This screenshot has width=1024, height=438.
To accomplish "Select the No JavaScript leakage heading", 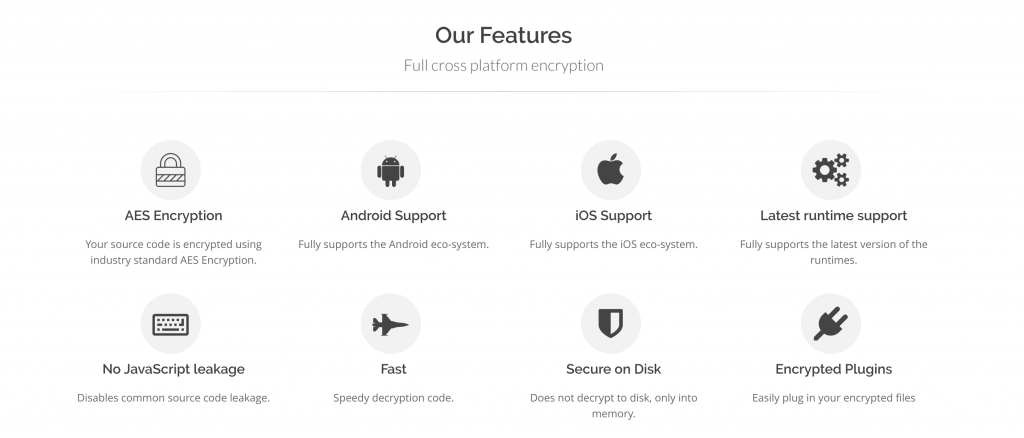I will click(x=174, y=369).
